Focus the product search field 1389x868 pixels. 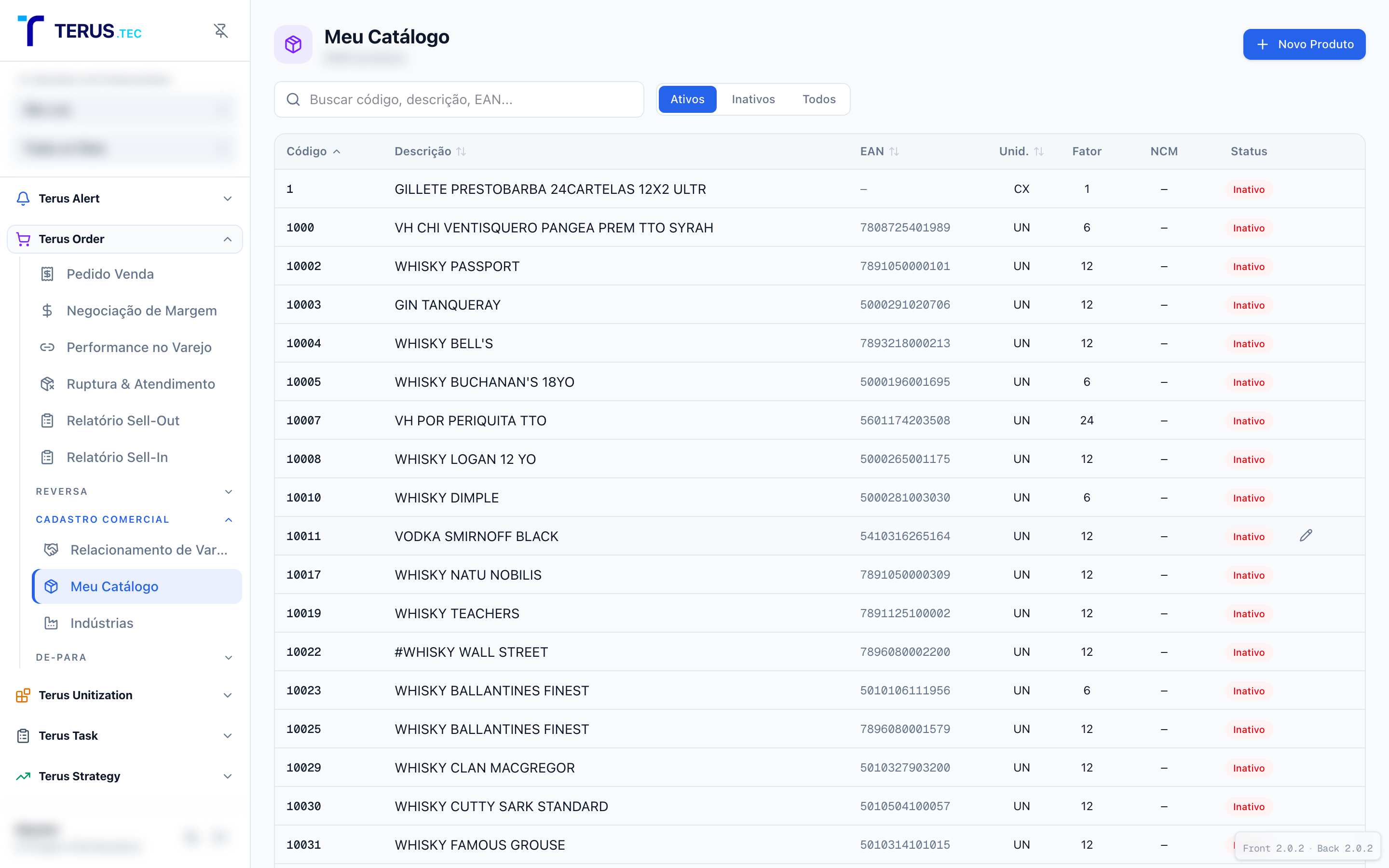point(459,99)
